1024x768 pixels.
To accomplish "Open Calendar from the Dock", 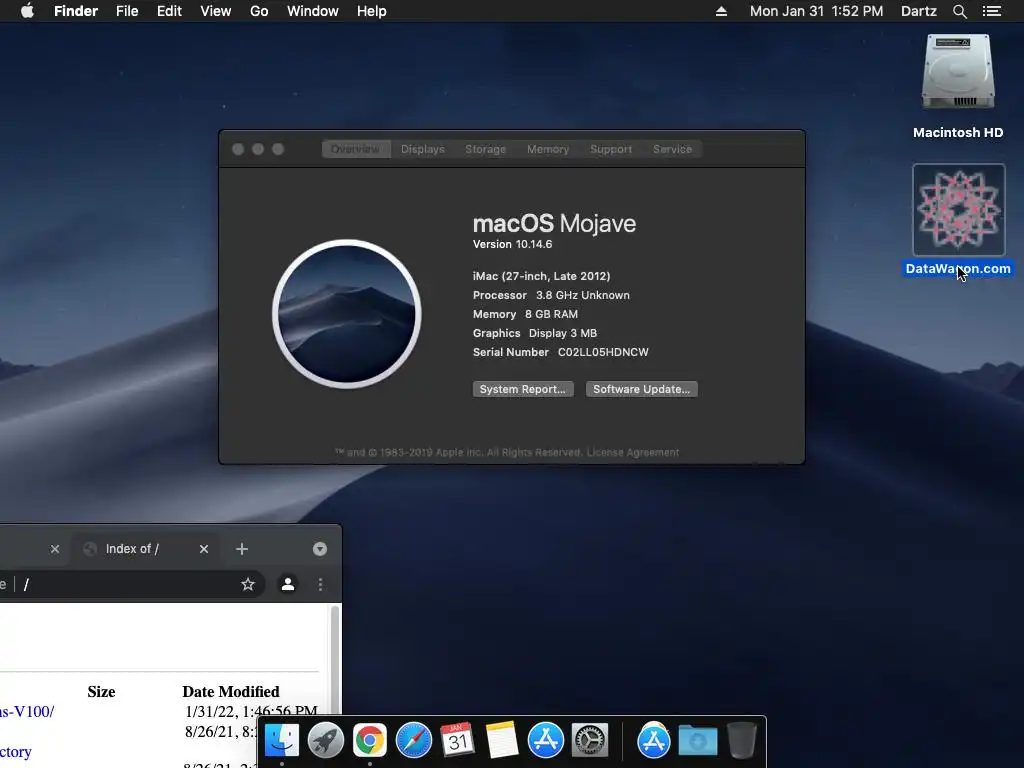I will click(457, 740).
